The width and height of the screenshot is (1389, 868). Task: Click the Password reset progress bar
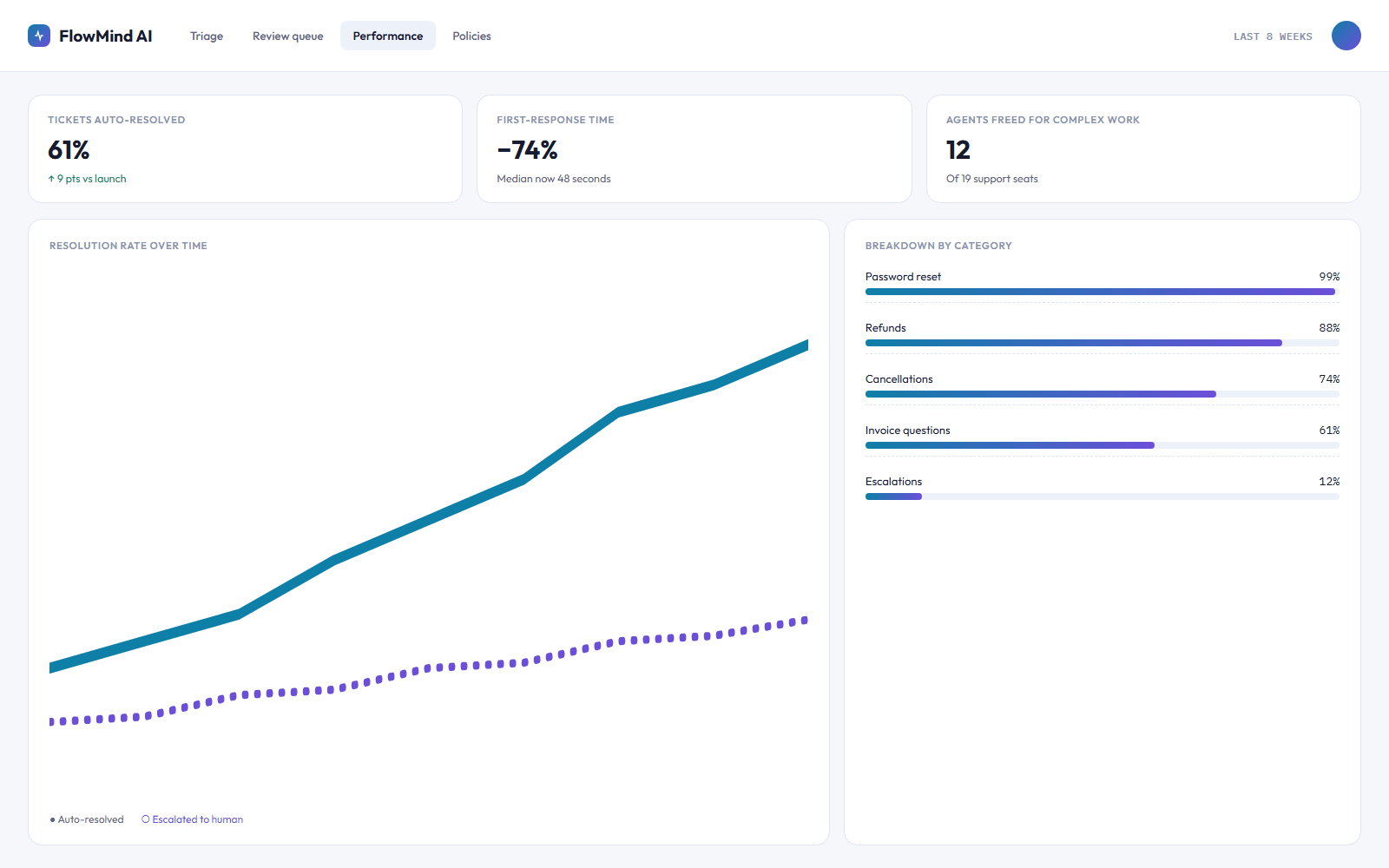[1102, 292]
